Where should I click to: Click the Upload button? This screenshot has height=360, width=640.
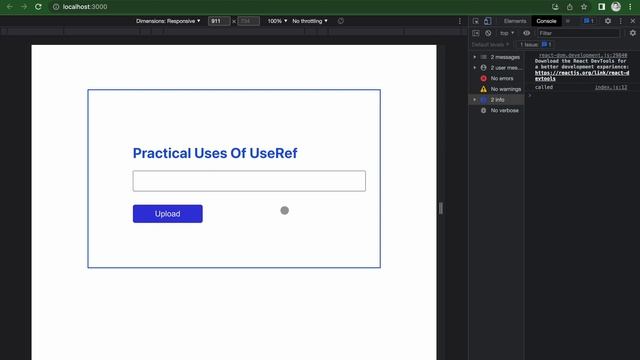[x=167, y=214]
